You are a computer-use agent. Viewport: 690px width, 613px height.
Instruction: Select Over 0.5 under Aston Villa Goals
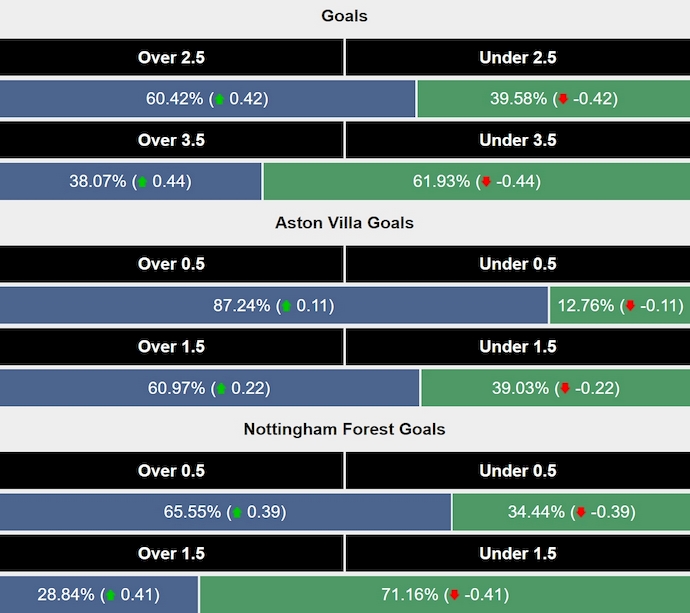click(171, 264)
